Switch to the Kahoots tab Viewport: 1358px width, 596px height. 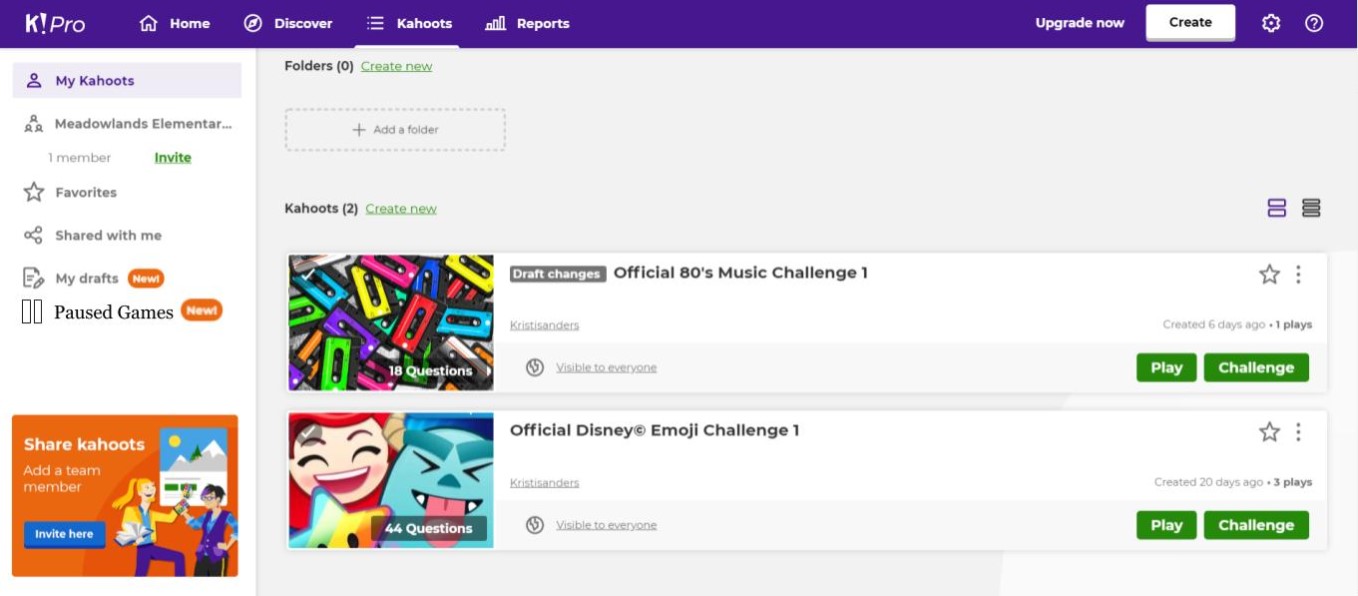tap(408, 23)
